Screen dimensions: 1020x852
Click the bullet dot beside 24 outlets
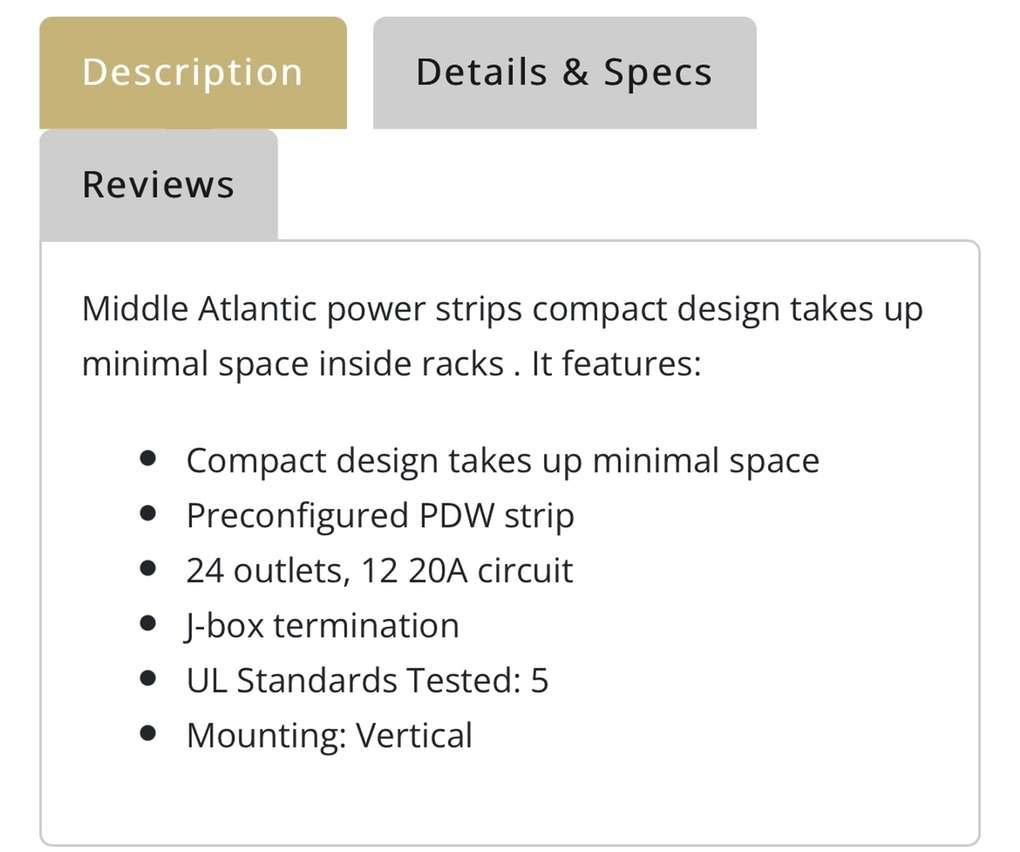[x=149, y=568]
